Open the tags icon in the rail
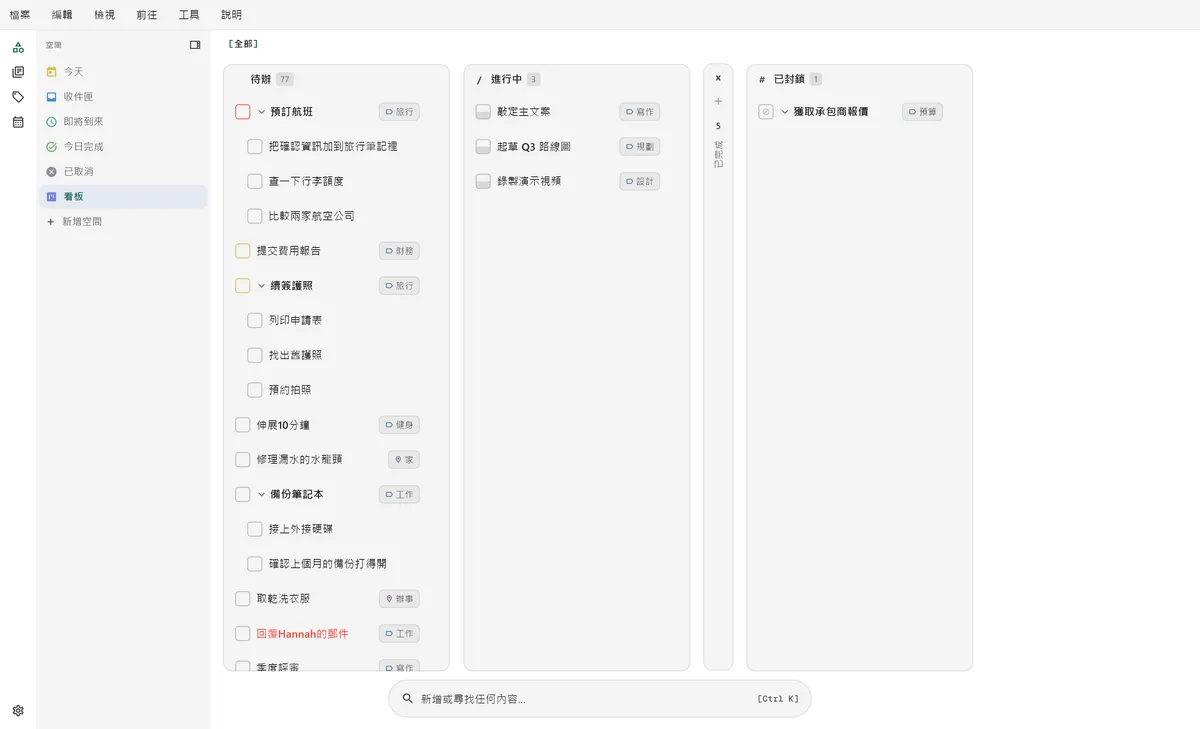 click(x=18, y=97)
